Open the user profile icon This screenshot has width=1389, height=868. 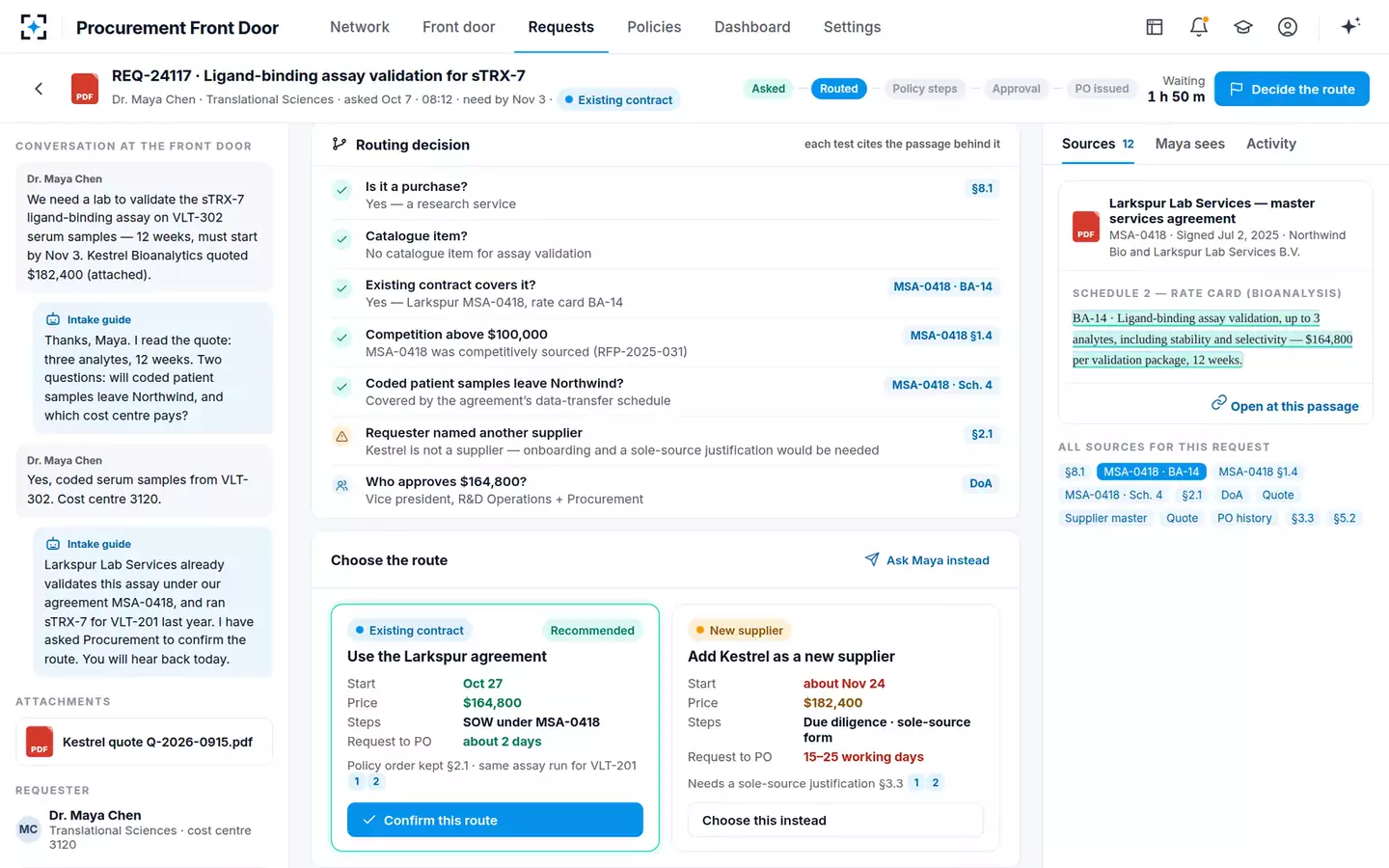[x=1288, y=27]
